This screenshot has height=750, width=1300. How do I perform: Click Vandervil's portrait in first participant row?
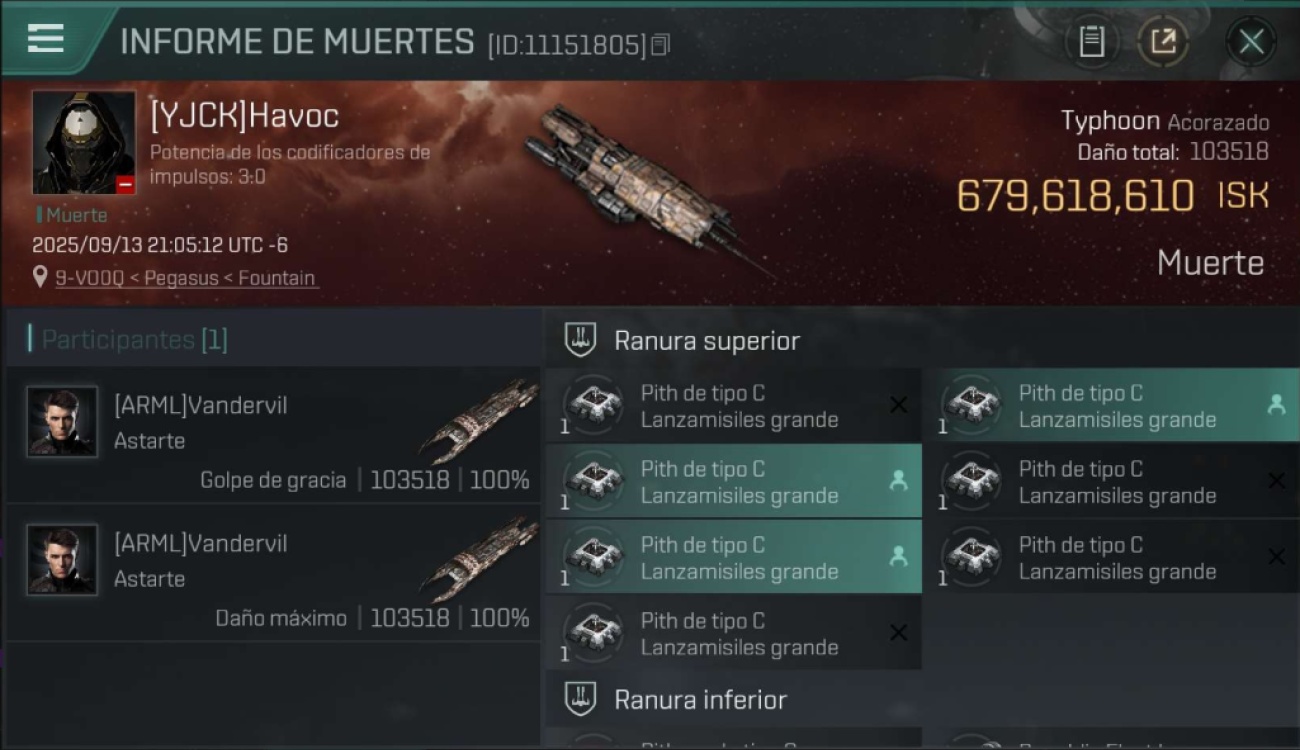point(62,421)
